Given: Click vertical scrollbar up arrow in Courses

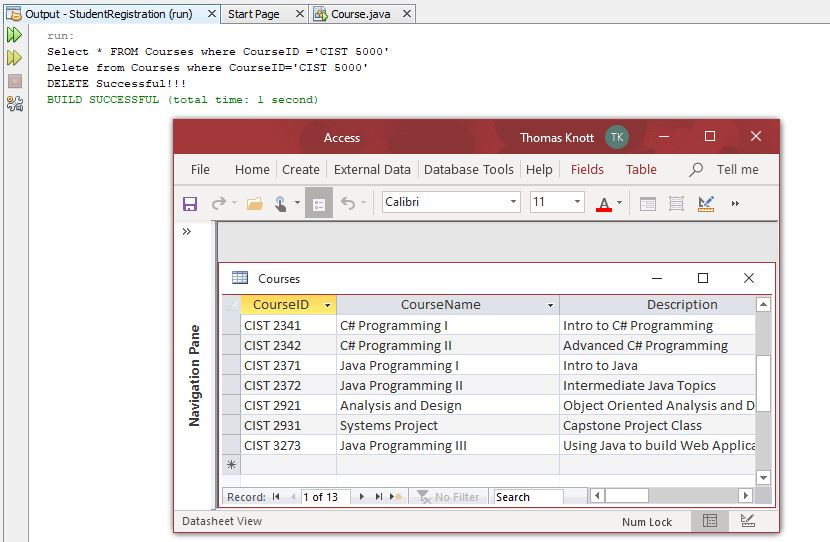Looking at the screenshot, I should (x=763, y=304).
